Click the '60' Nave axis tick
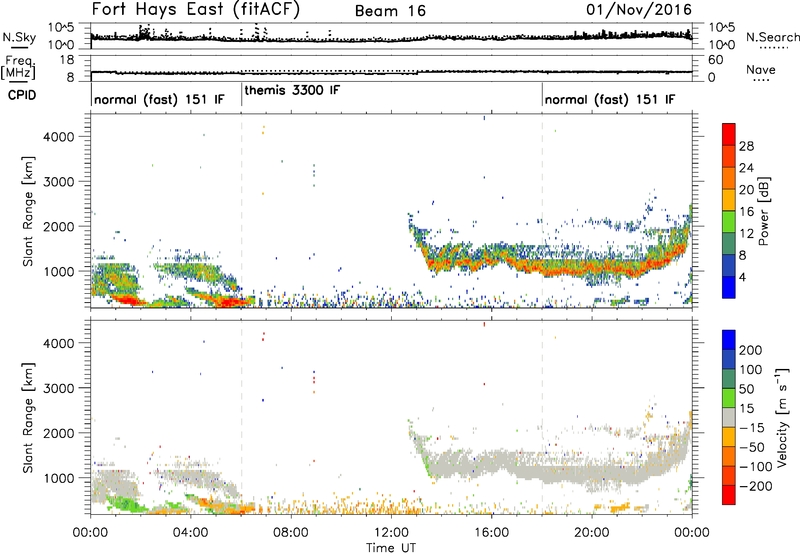This screenshot has width=800, height=554. pyautogui.click(x=715, y=60)
